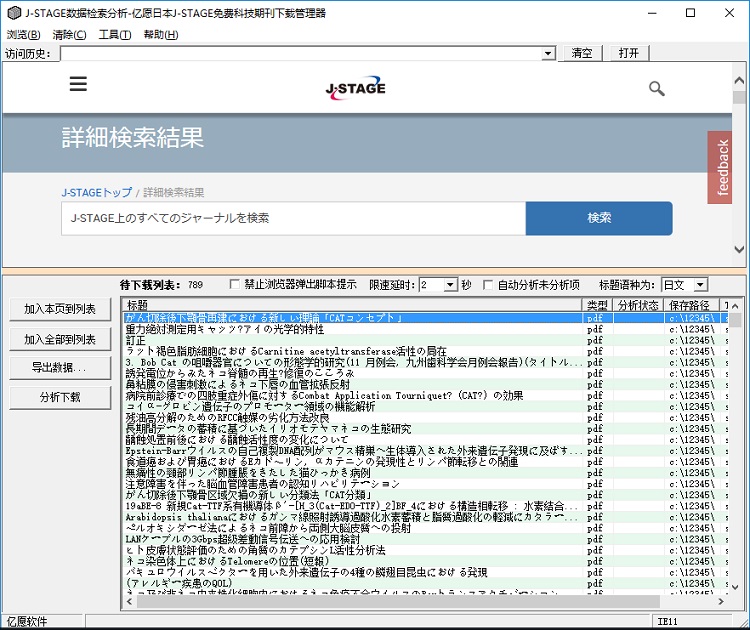Enable 禁止浏览器弹出脚本提示 checkbox
The height and width of the screenshot is (630, 750).
coord(234,285)
